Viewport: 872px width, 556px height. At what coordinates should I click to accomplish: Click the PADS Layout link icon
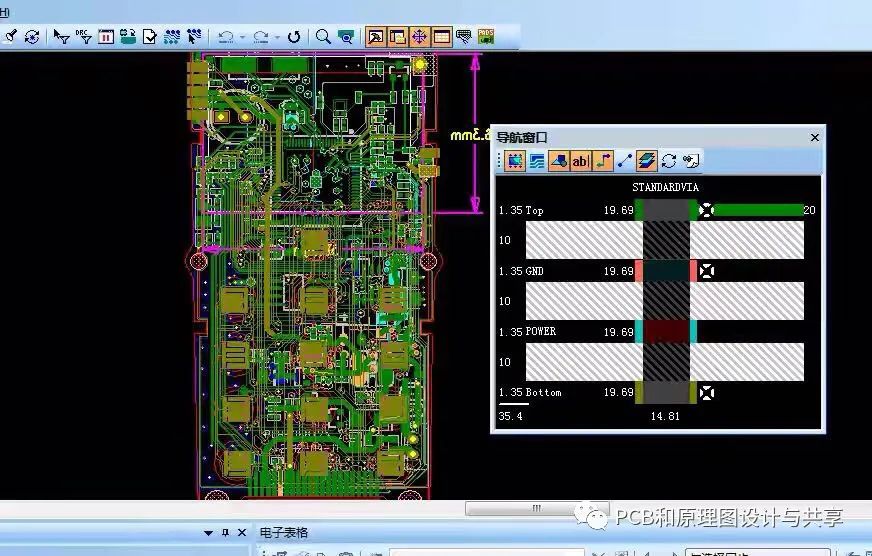(487, 37)
